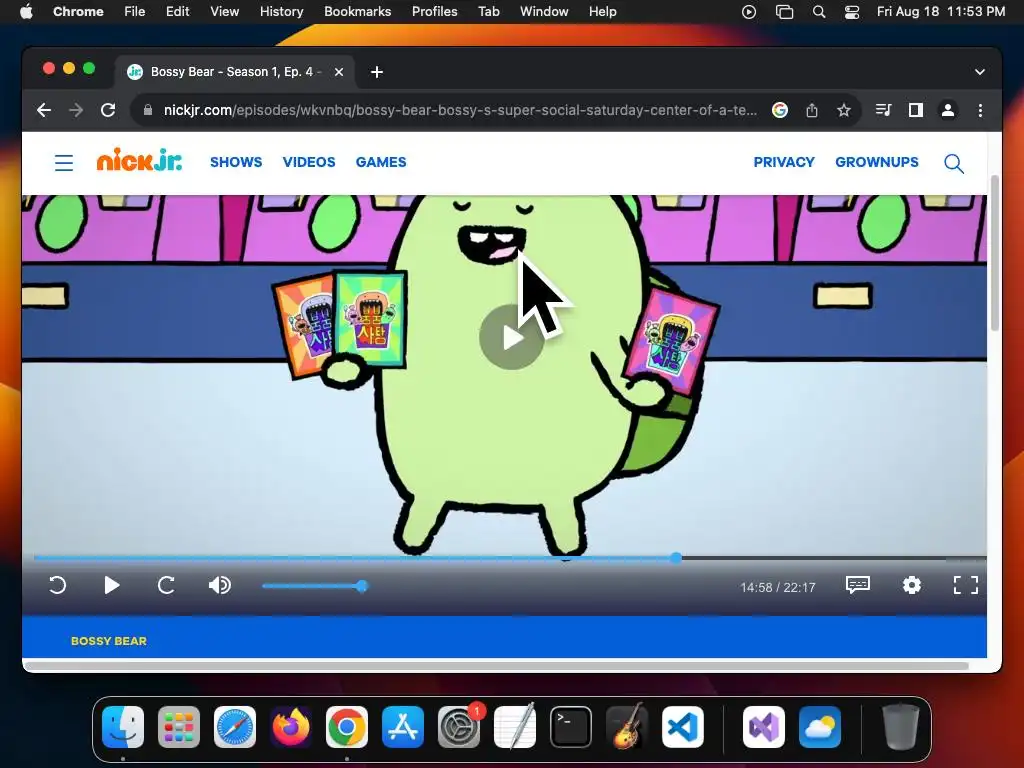
Task: Share this page from the address bar
Action: point(812,110)
